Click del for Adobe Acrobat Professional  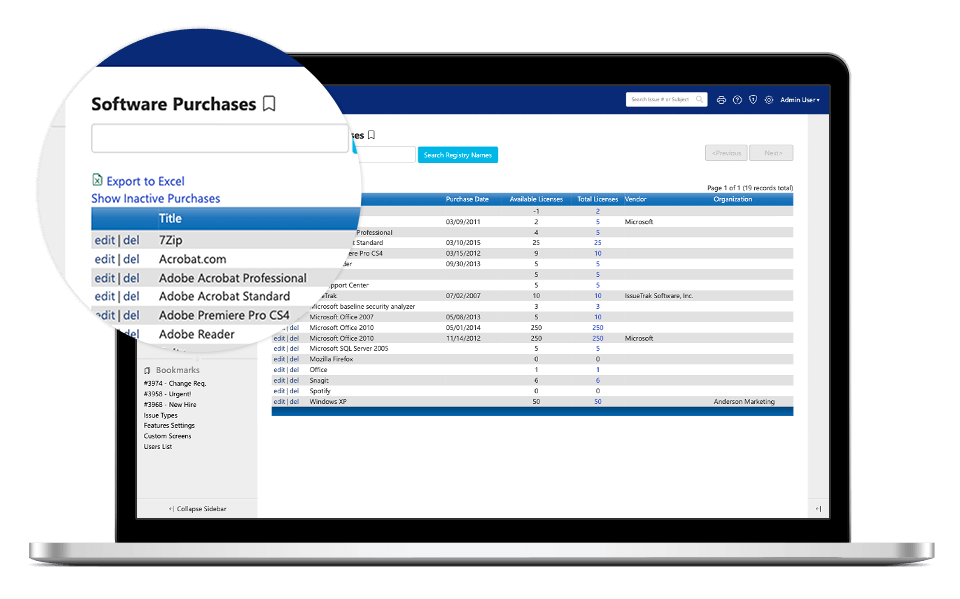(x=131, y=278)
